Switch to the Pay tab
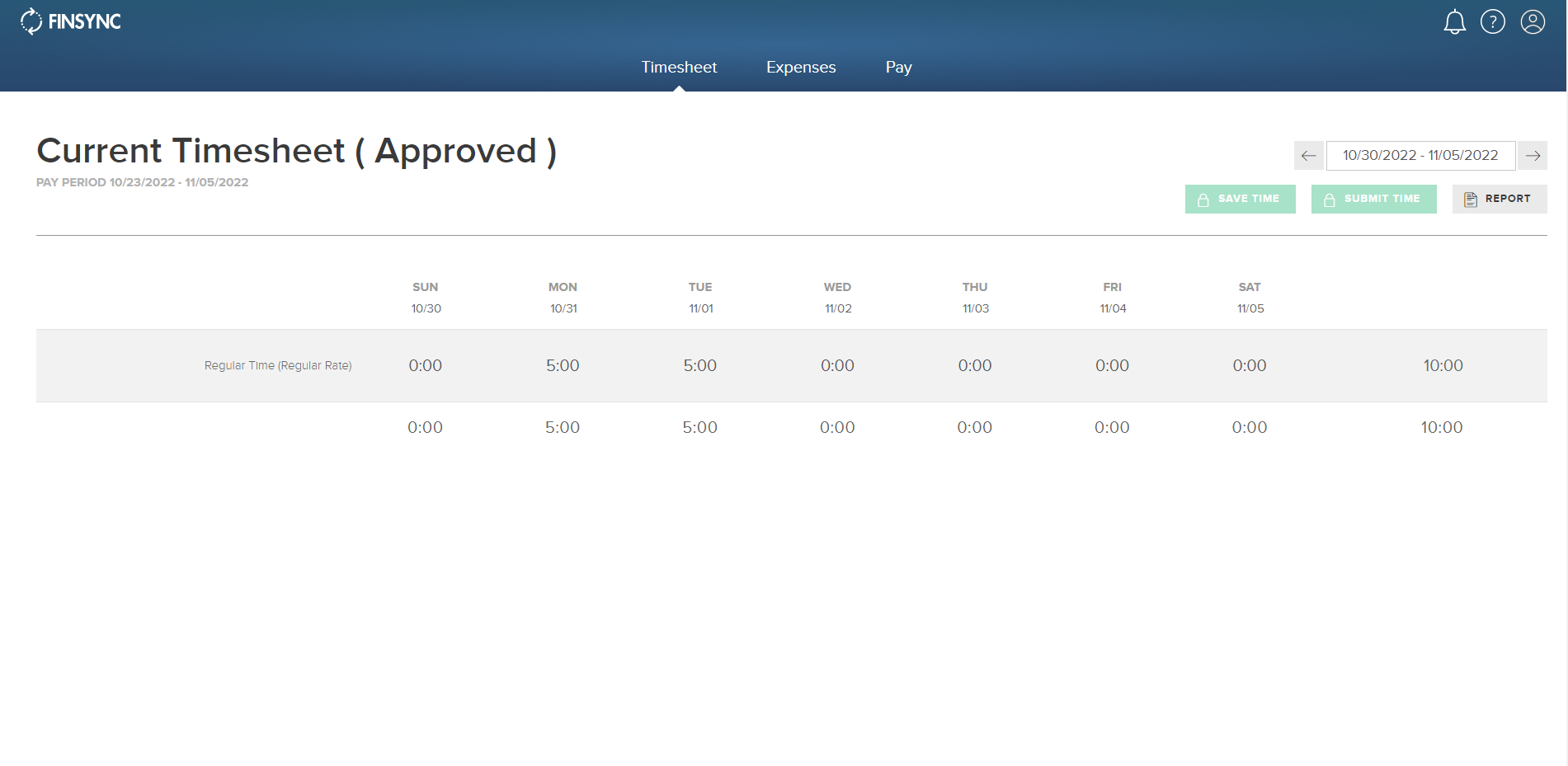Image resolution: width=1568 pixels, height=766 pixels. [898, 67]
